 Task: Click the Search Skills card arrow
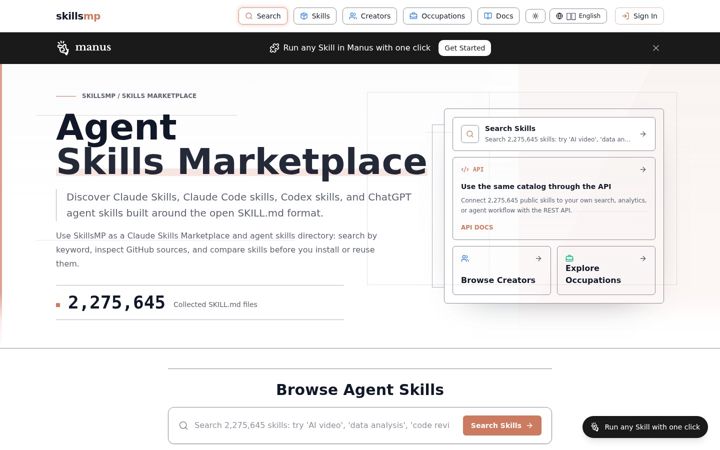pos(643,134)
